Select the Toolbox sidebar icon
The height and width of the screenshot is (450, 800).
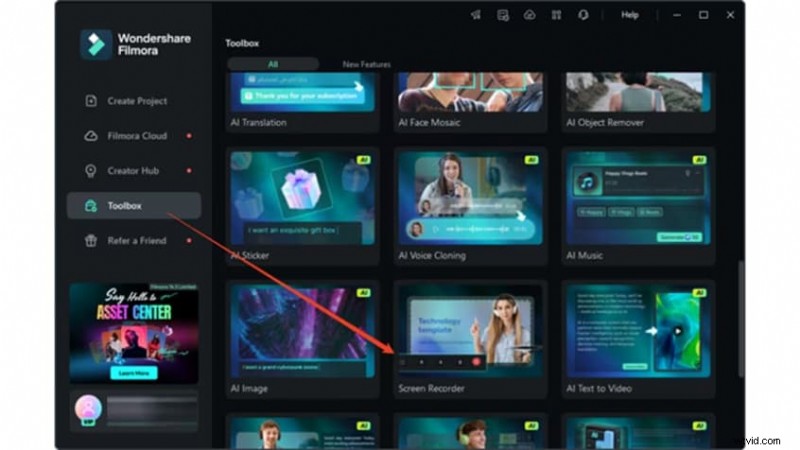pos(92,206)
